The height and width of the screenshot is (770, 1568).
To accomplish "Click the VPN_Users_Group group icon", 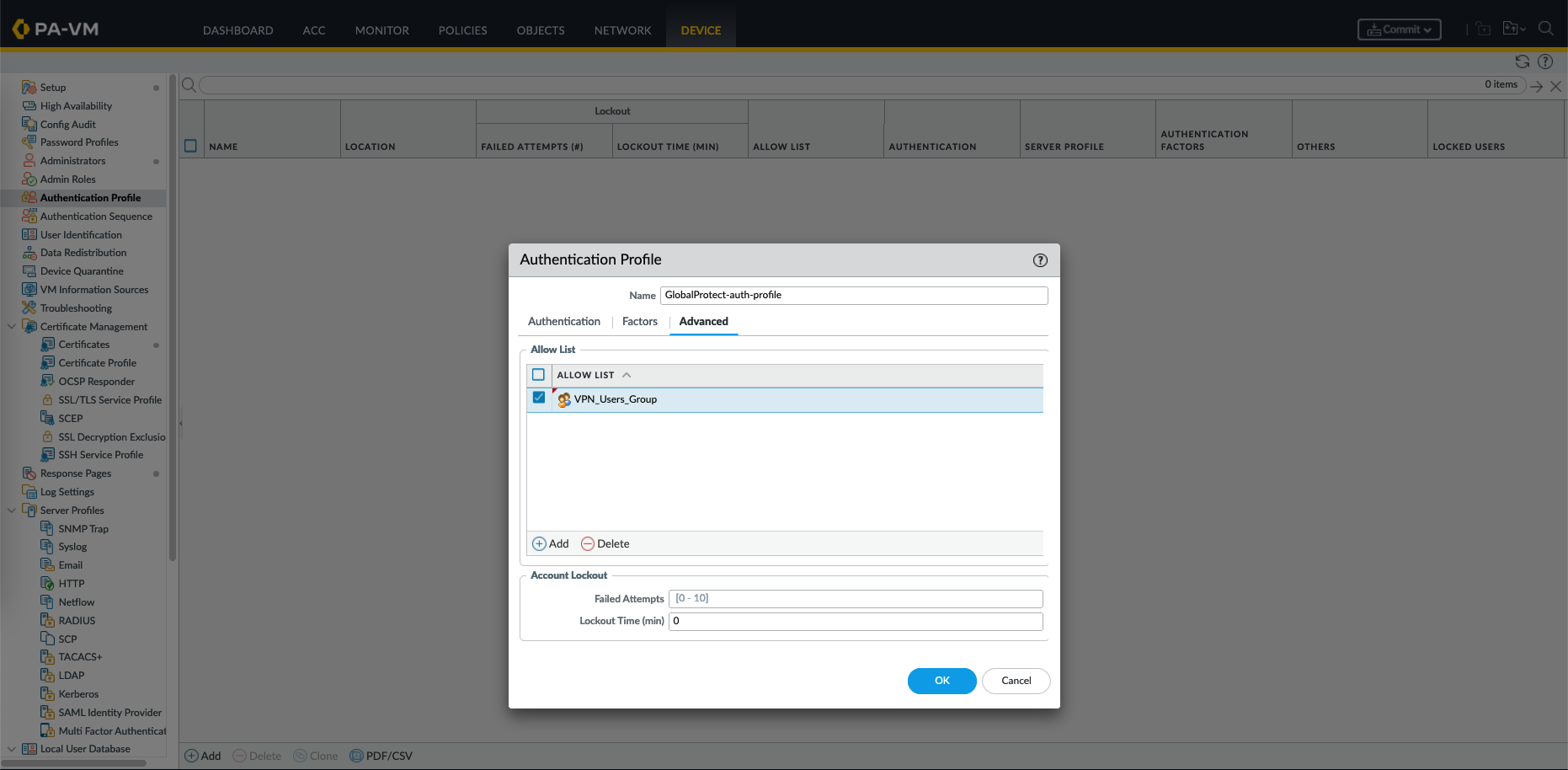I will pyautogui.click(x=564, y=400).
